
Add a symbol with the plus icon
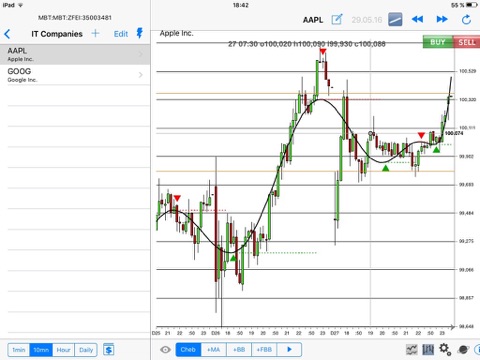click(95, 33)
